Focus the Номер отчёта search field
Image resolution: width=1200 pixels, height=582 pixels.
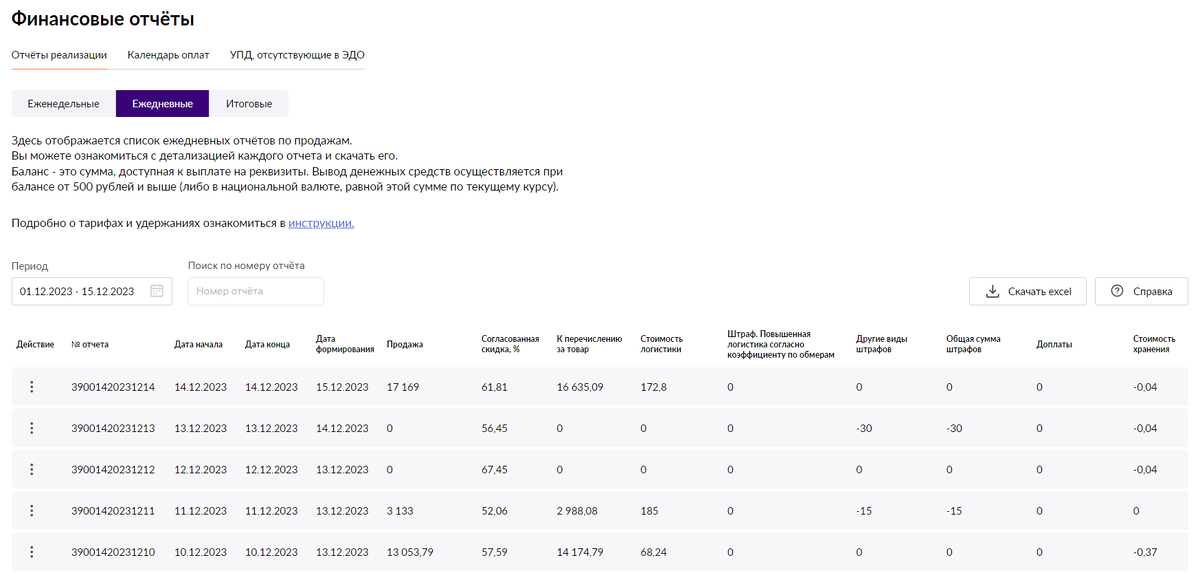coord(256,291)
